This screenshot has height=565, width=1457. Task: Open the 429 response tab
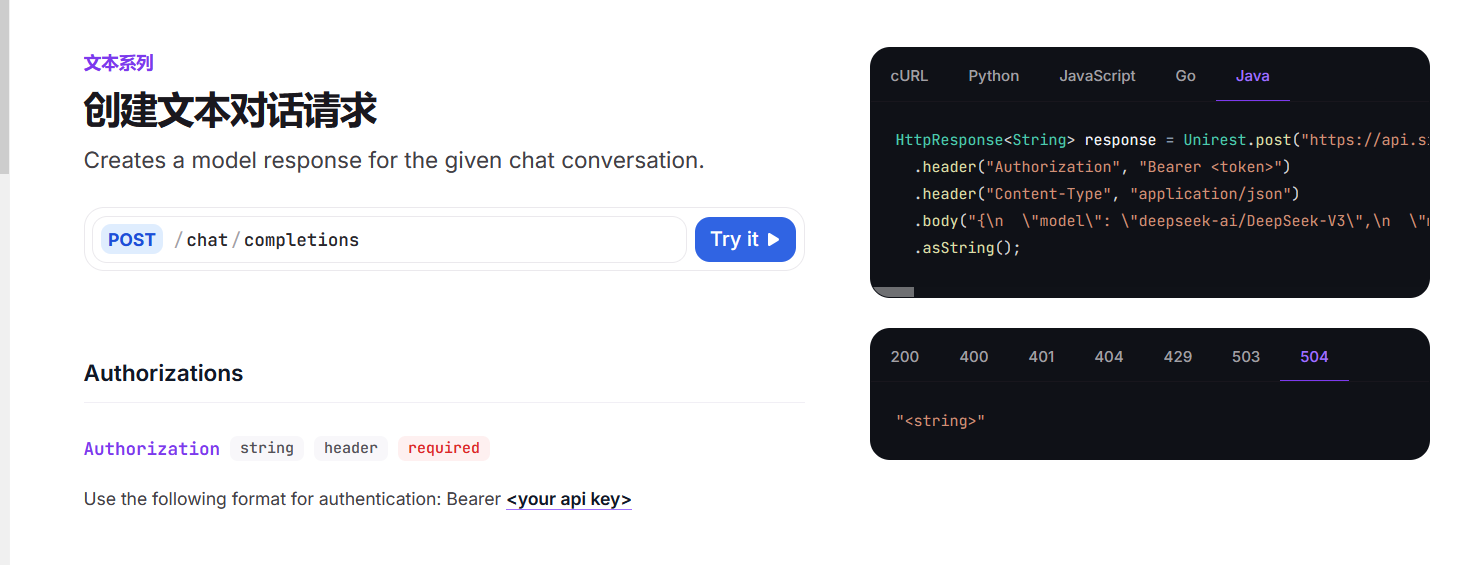pos(1177,357)
